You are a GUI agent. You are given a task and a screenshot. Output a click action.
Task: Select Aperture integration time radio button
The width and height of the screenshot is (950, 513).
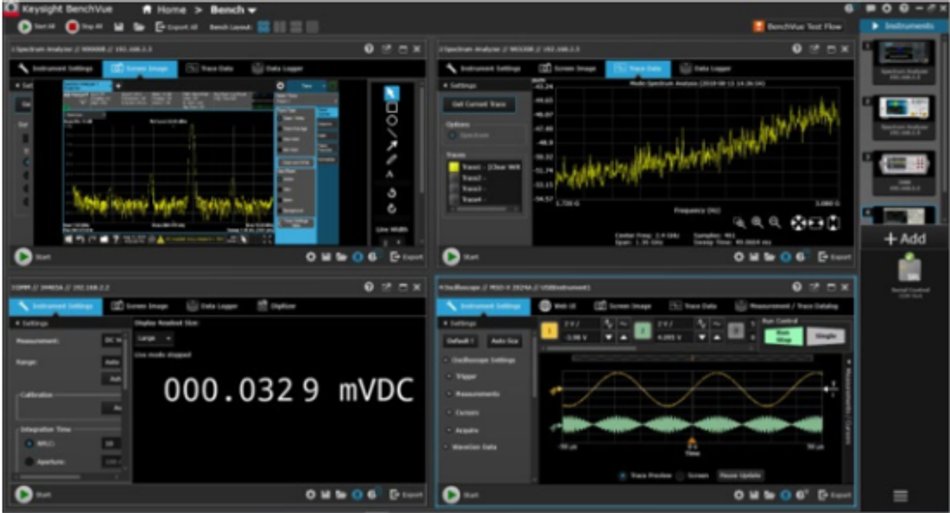pyautogui.click(x=29, y=462)
